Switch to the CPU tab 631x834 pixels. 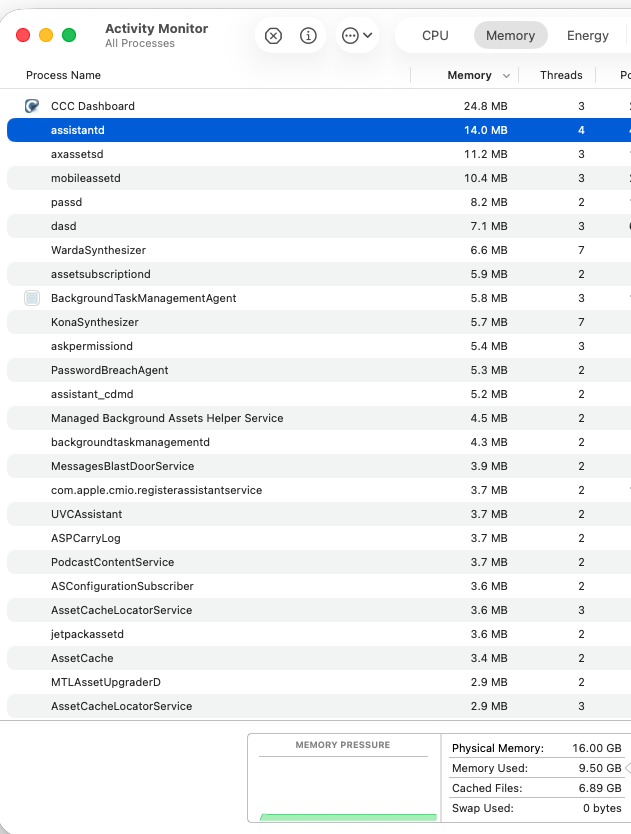coord(435,36)
